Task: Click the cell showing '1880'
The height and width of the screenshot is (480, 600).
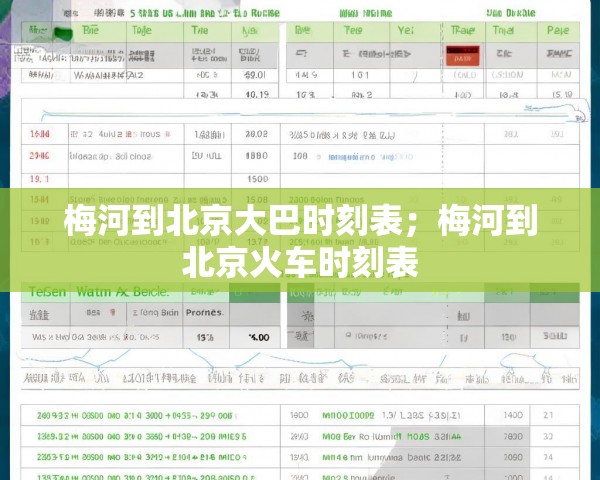Action: pos(256,156)
